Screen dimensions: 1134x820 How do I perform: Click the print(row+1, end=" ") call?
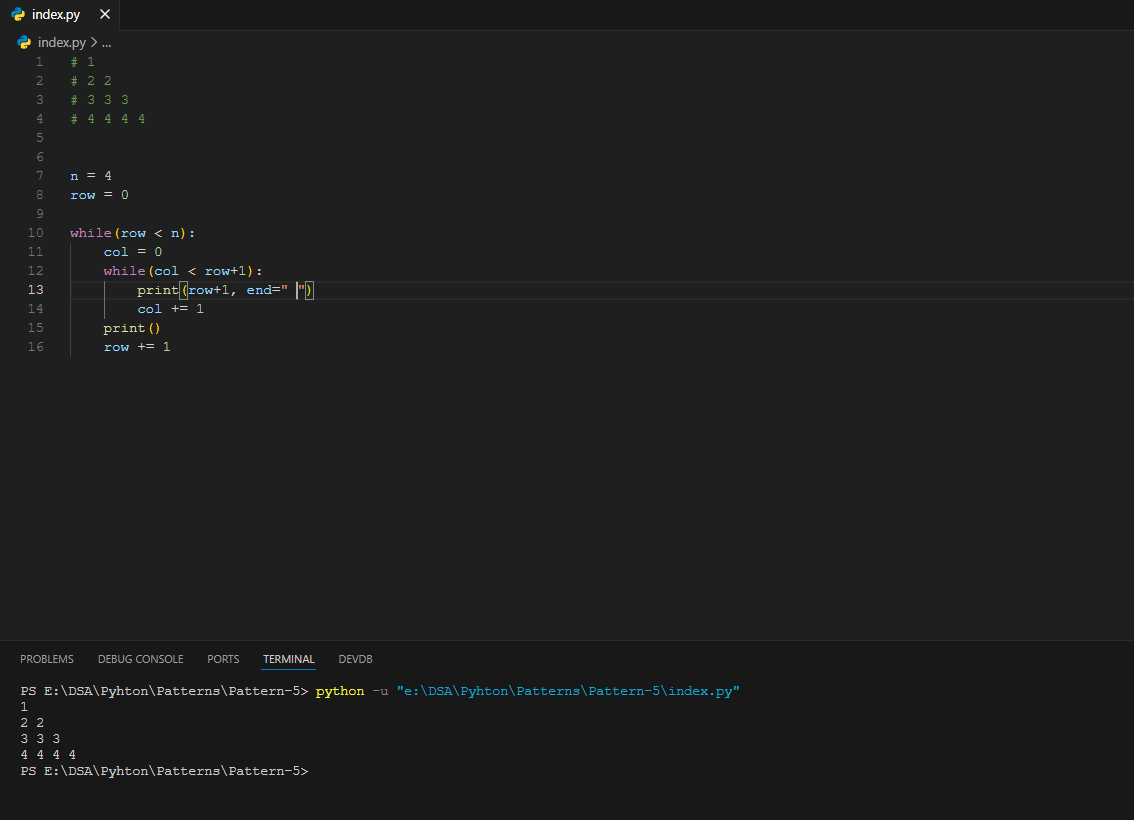(225, 290)
